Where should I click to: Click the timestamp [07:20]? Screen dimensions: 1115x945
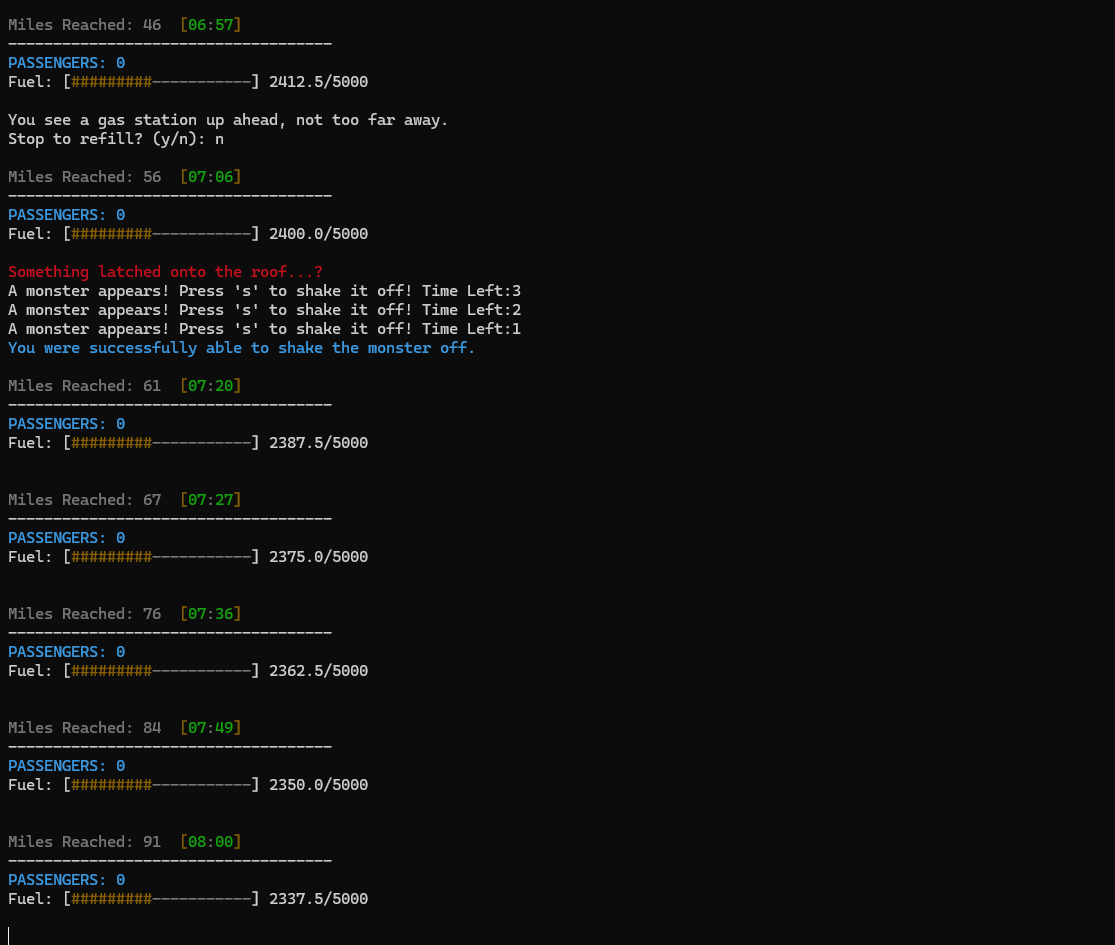pyautogui.click(x=210, y=386)
